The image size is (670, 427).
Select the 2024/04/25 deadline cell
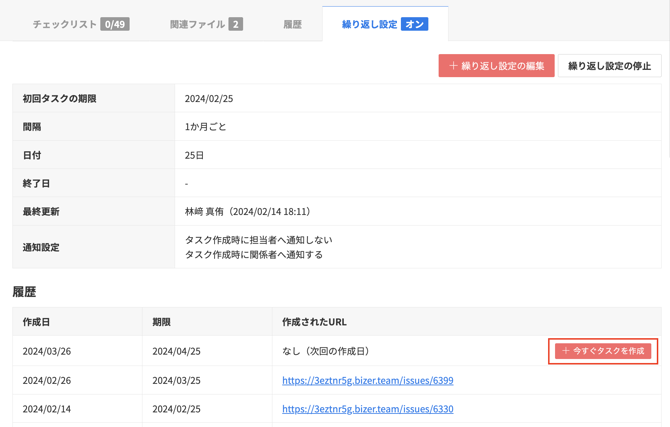click(176, 351)
